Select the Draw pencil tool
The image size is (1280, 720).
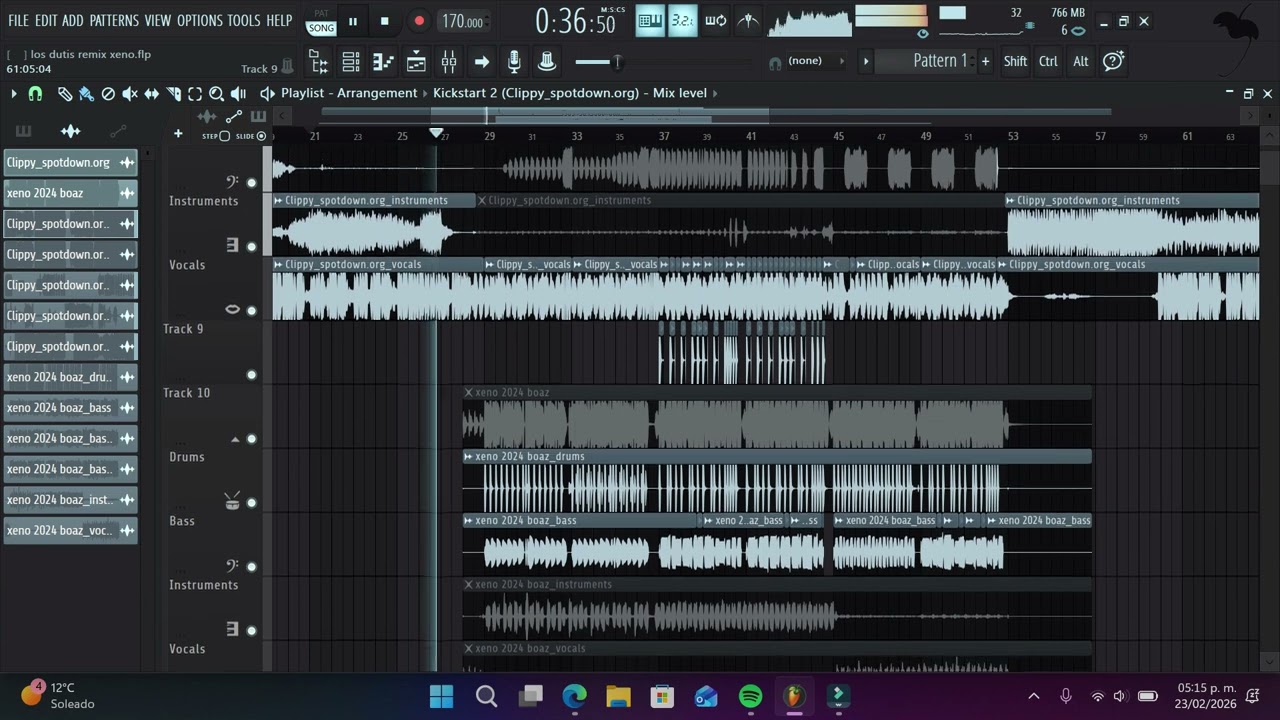pos(64,93)
